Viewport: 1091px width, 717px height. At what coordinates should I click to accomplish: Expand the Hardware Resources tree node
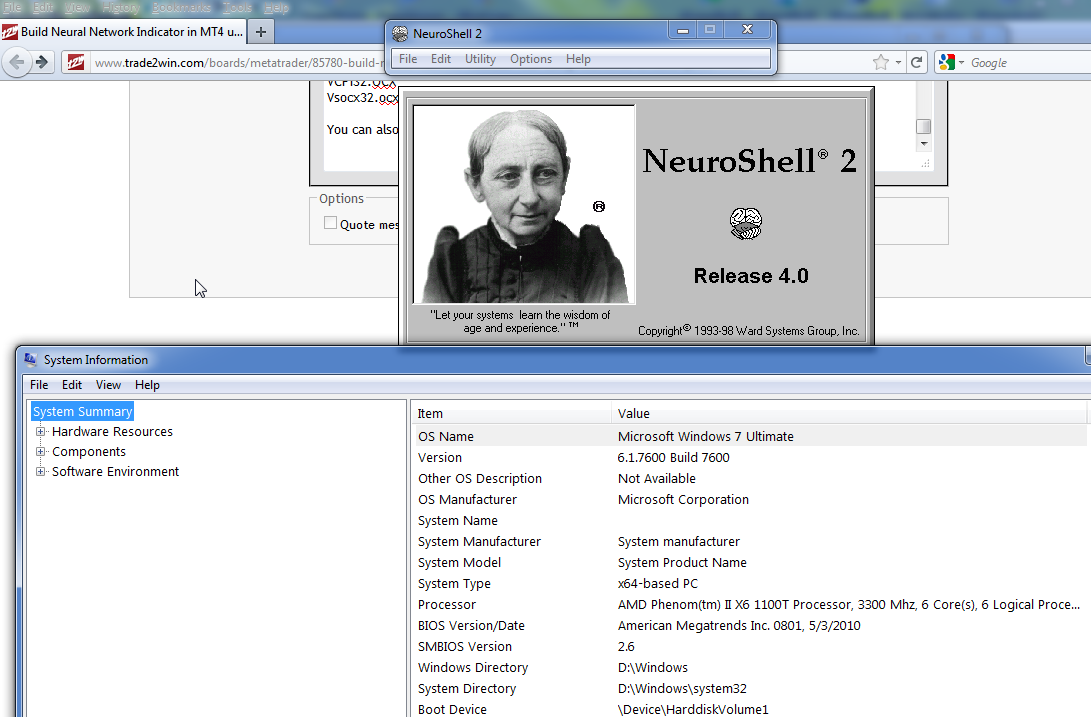[40, 432]
